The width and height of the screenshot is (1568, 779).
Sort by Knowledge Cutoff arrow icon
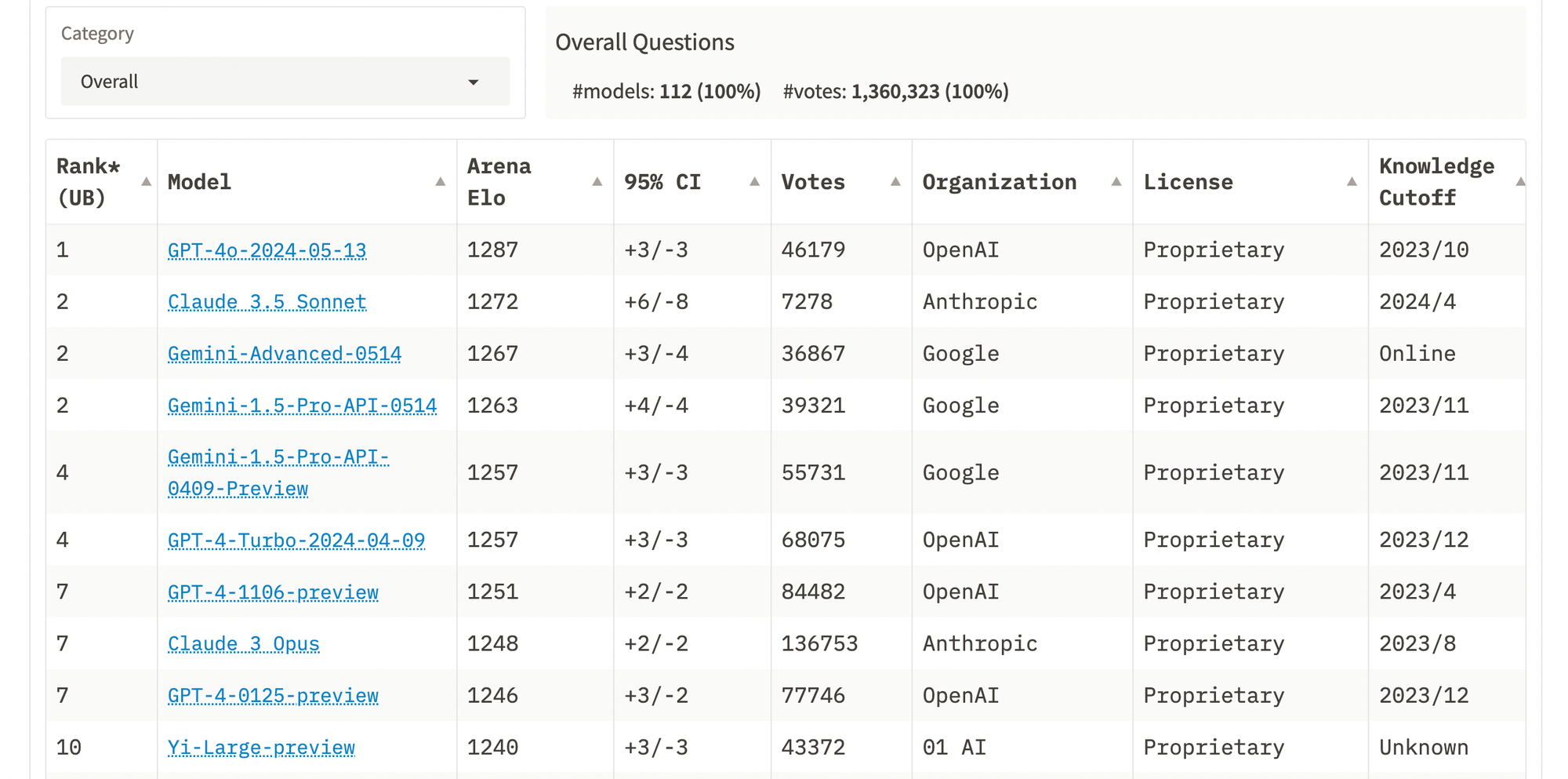click(x=1520, y=182)
